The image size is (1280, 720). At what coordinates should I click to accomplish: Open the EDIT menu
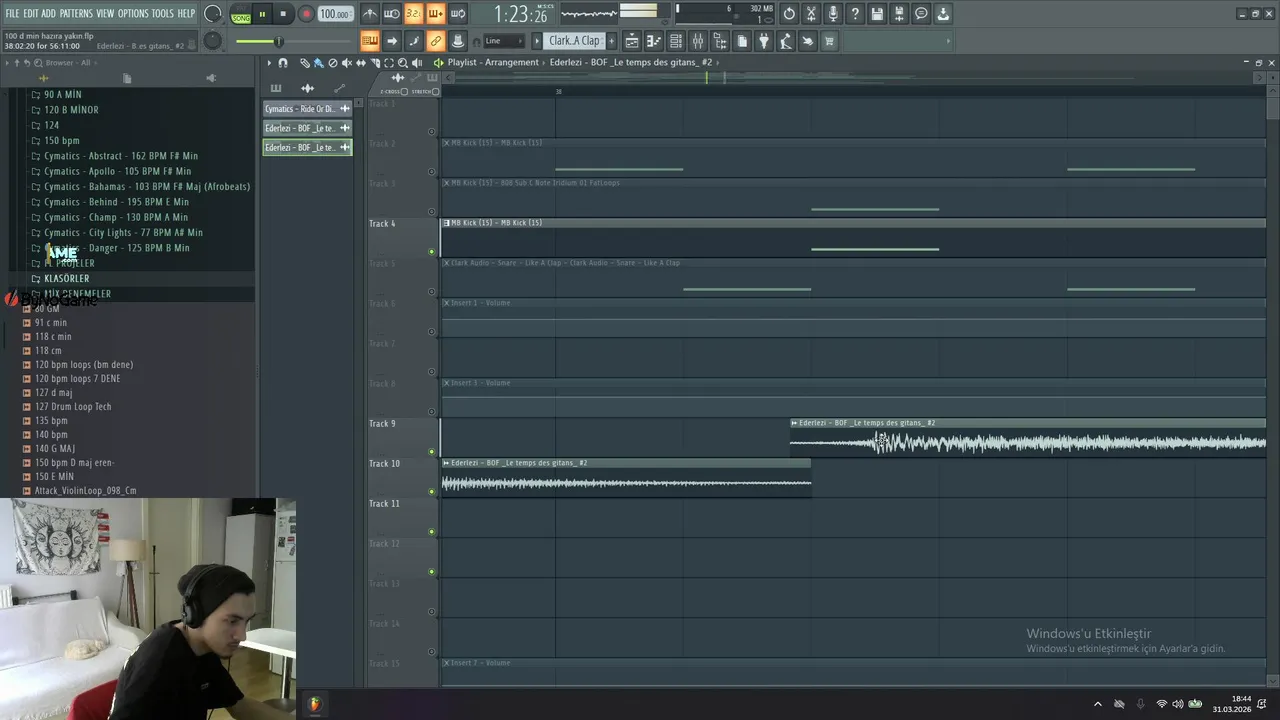pos(31,13)
